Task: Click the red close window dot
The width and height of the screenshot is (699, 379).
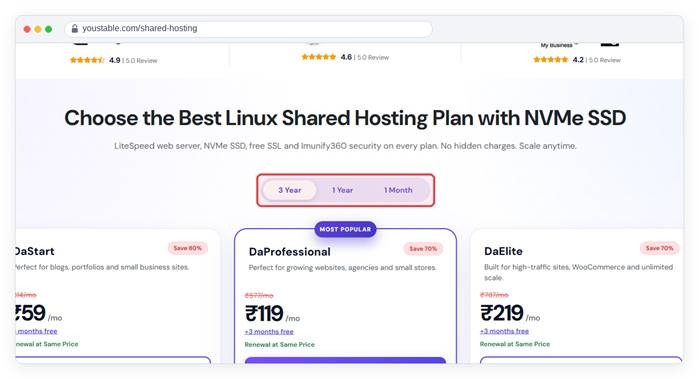Action: [27, 29]
